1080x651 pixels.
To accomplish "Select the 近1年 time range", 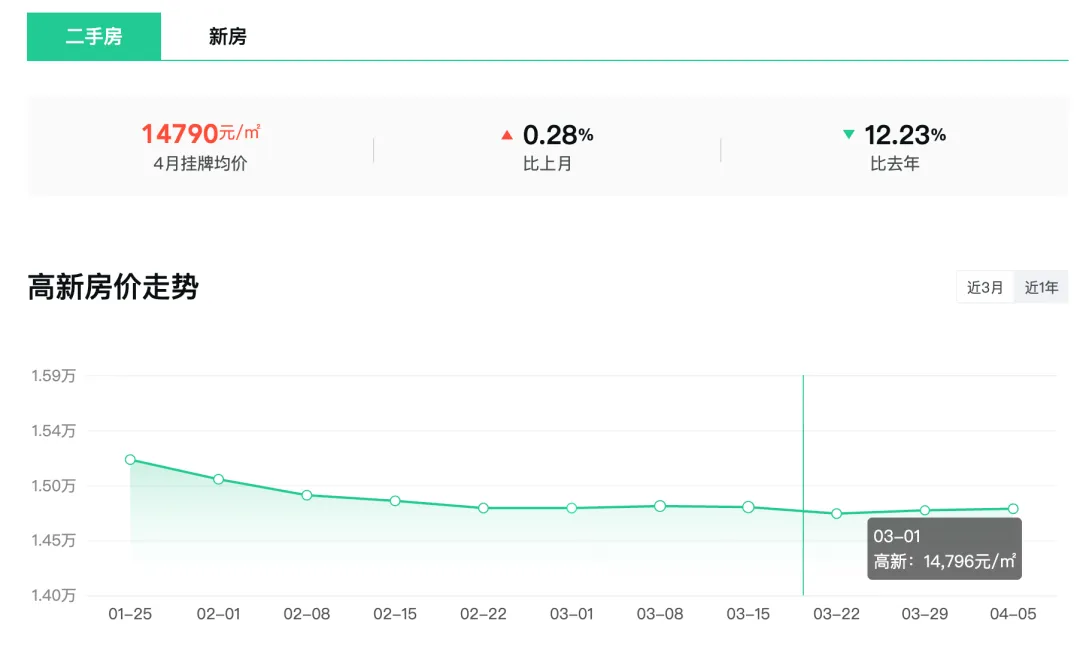I will click(x=1041, y=287).
